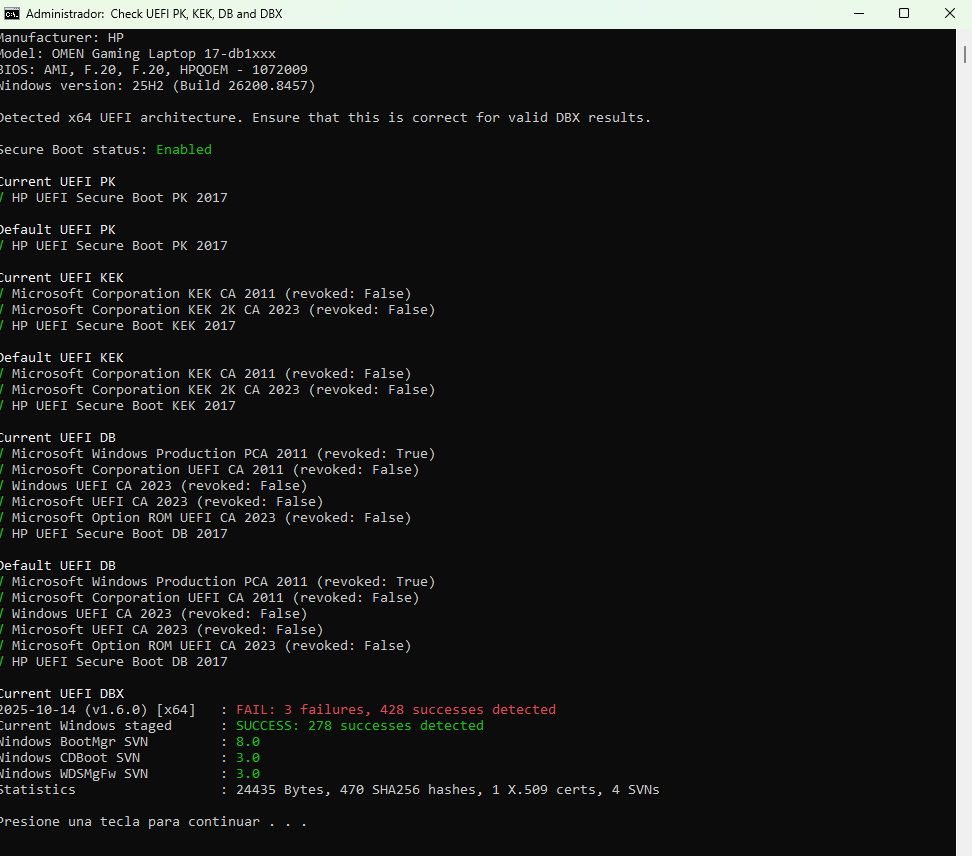Click 'Microsoft UEFI CA 2023' under Current UEFI DB

click(x=99, y=501)
